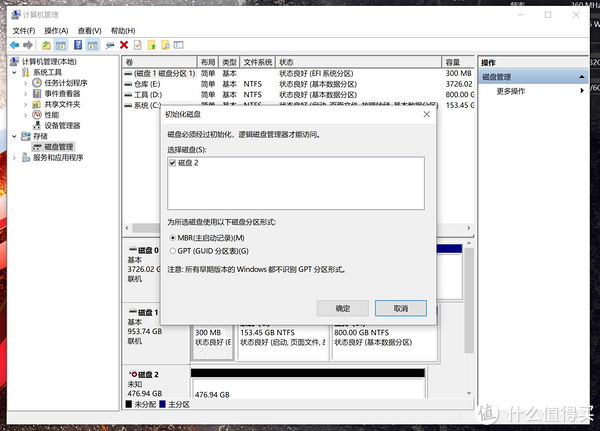Collapse the 磁盘管理 actions section arrow
The width and height of the screenshot is (600, 431).
pyautogui.click(x=582, y=77)
